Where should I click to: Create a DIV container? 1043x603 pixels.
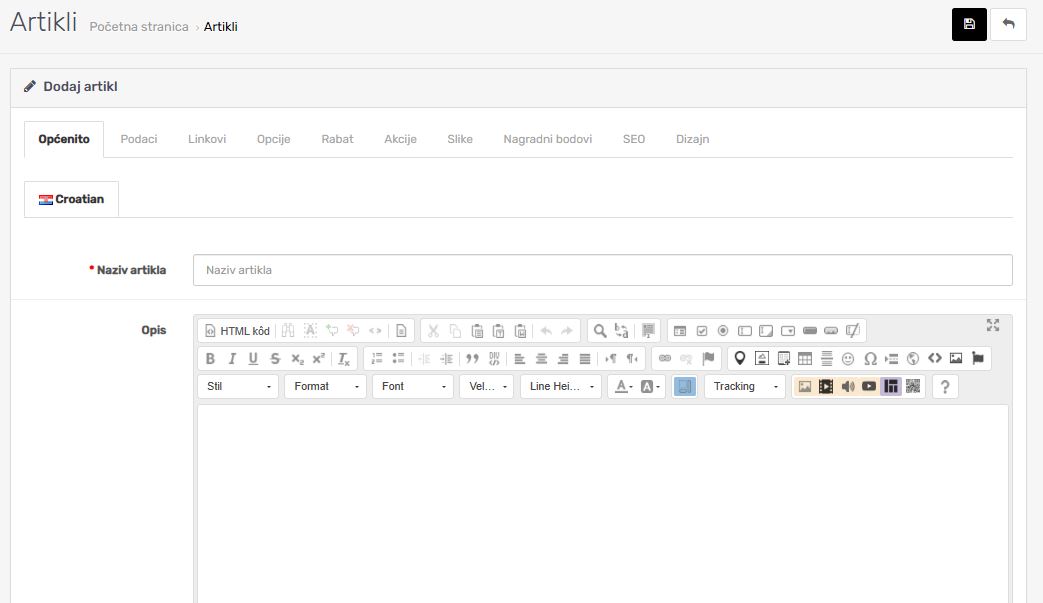494,358
